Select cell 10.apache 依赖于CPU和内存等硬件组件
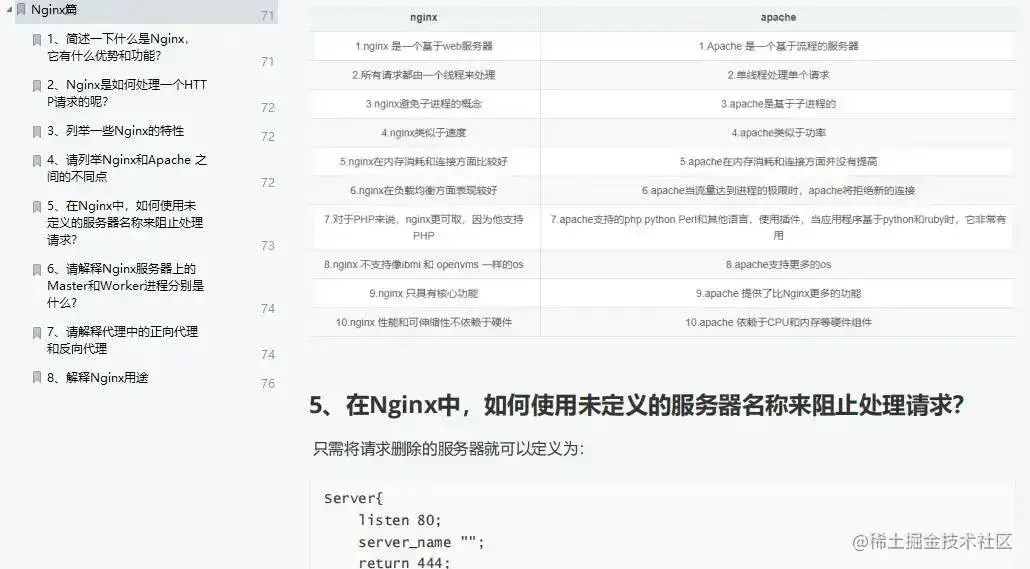The image size is (1030, 569). click(778, 323)
